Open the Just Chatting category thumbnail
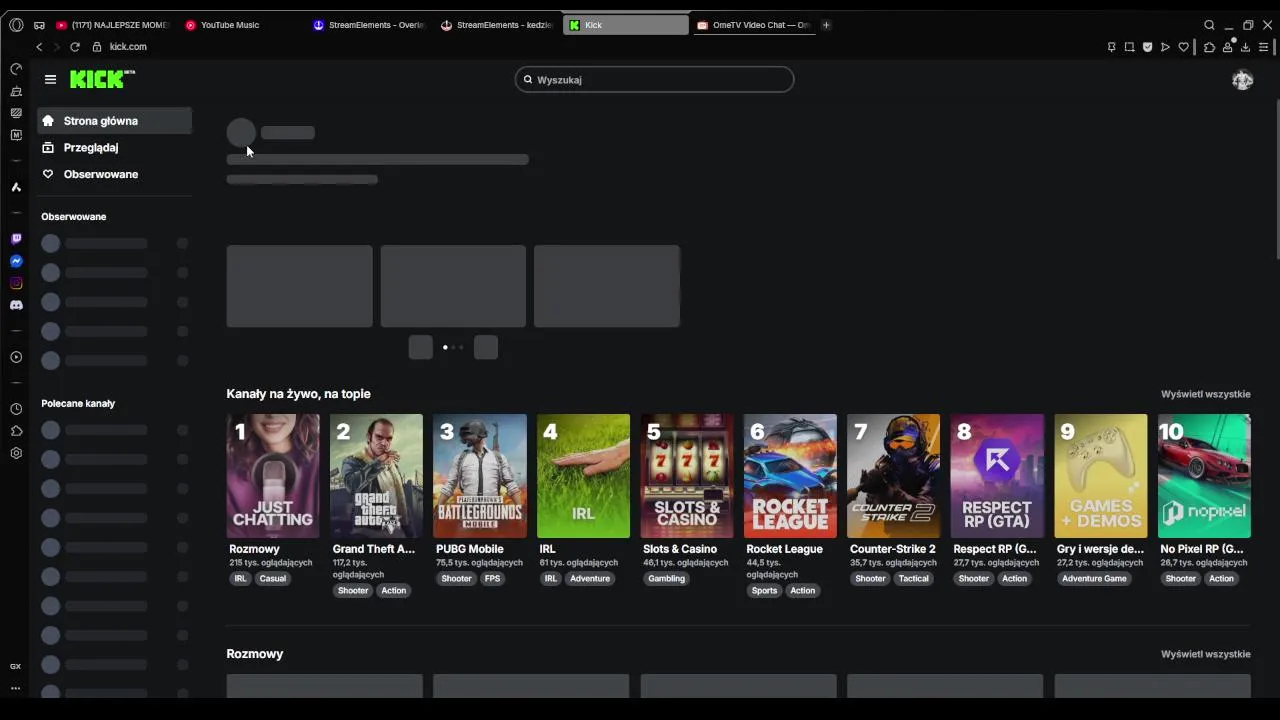This screenshot has height=720, width=1280. point(273,476)
